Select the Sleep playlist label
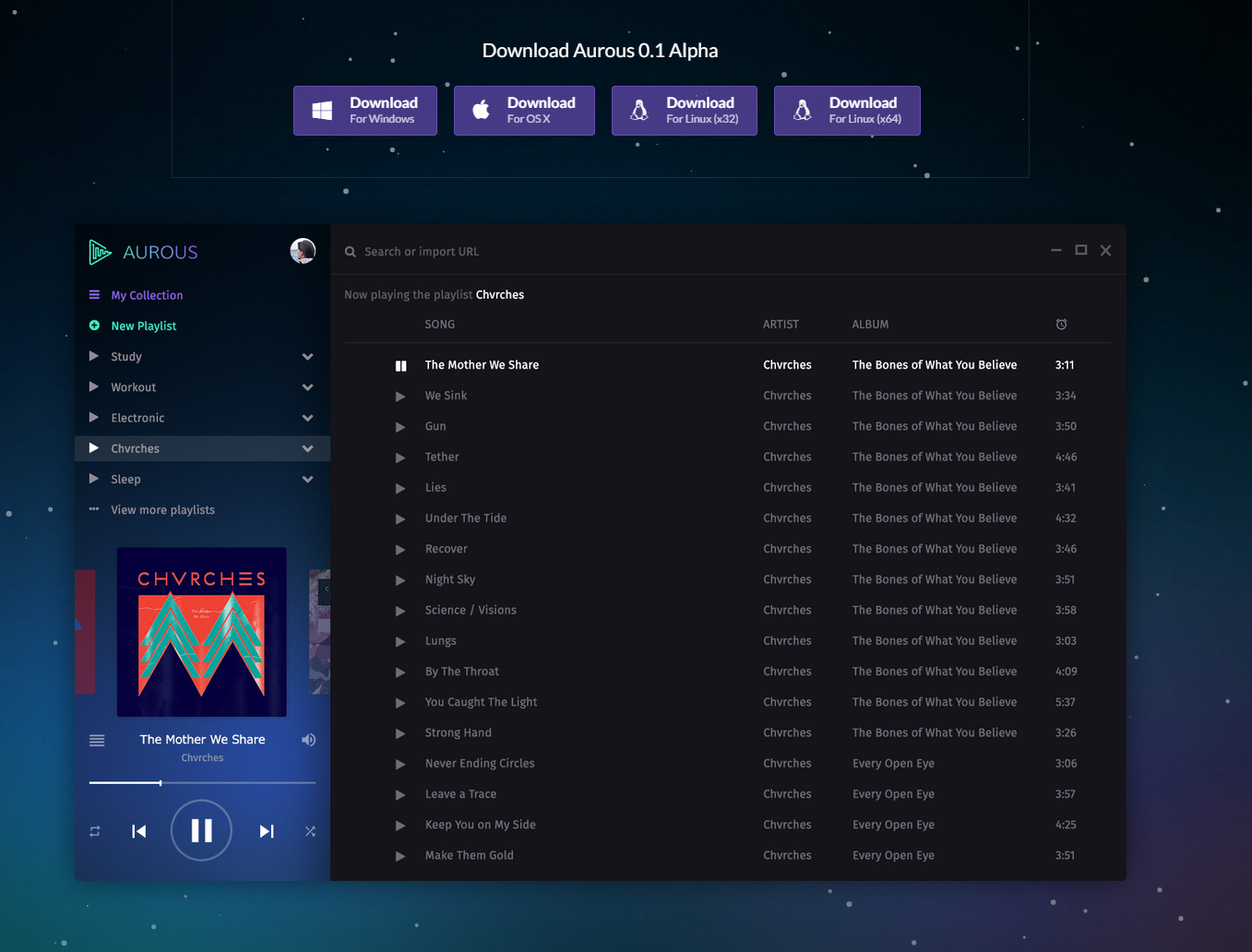Viewport: 1252px width, 952px height. point(125,480)
